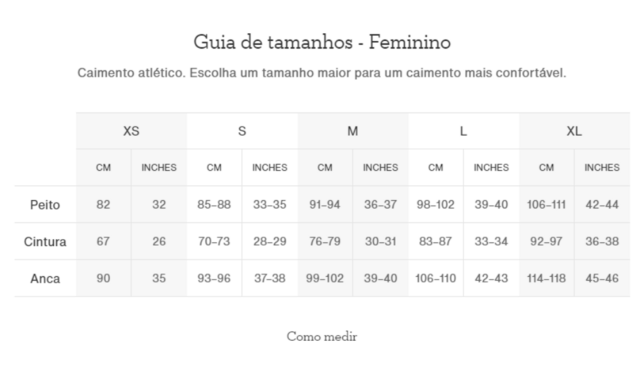
Task: Select the S size column header
Action: click(242, 131)
